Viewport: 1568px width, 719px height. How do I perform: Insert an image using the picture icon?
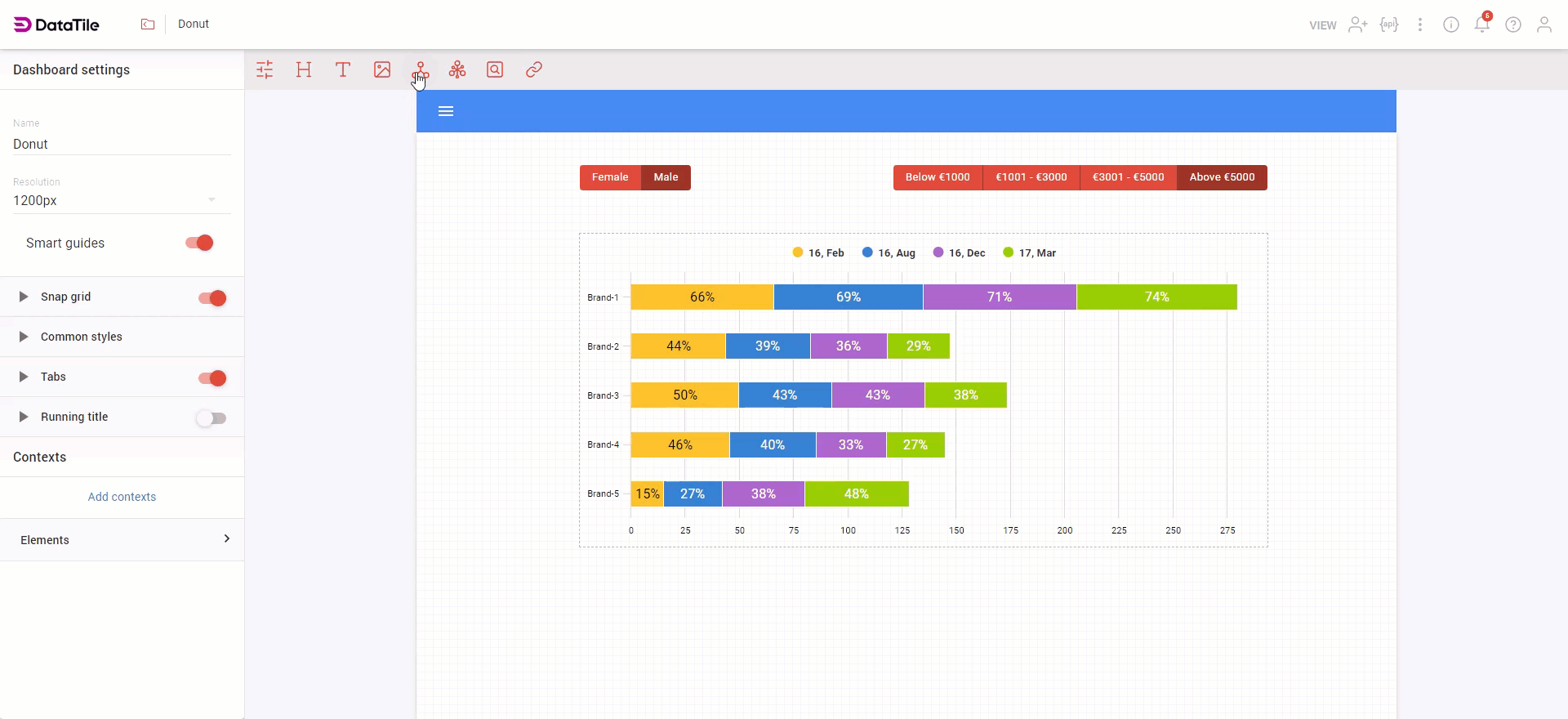[382, 69]
